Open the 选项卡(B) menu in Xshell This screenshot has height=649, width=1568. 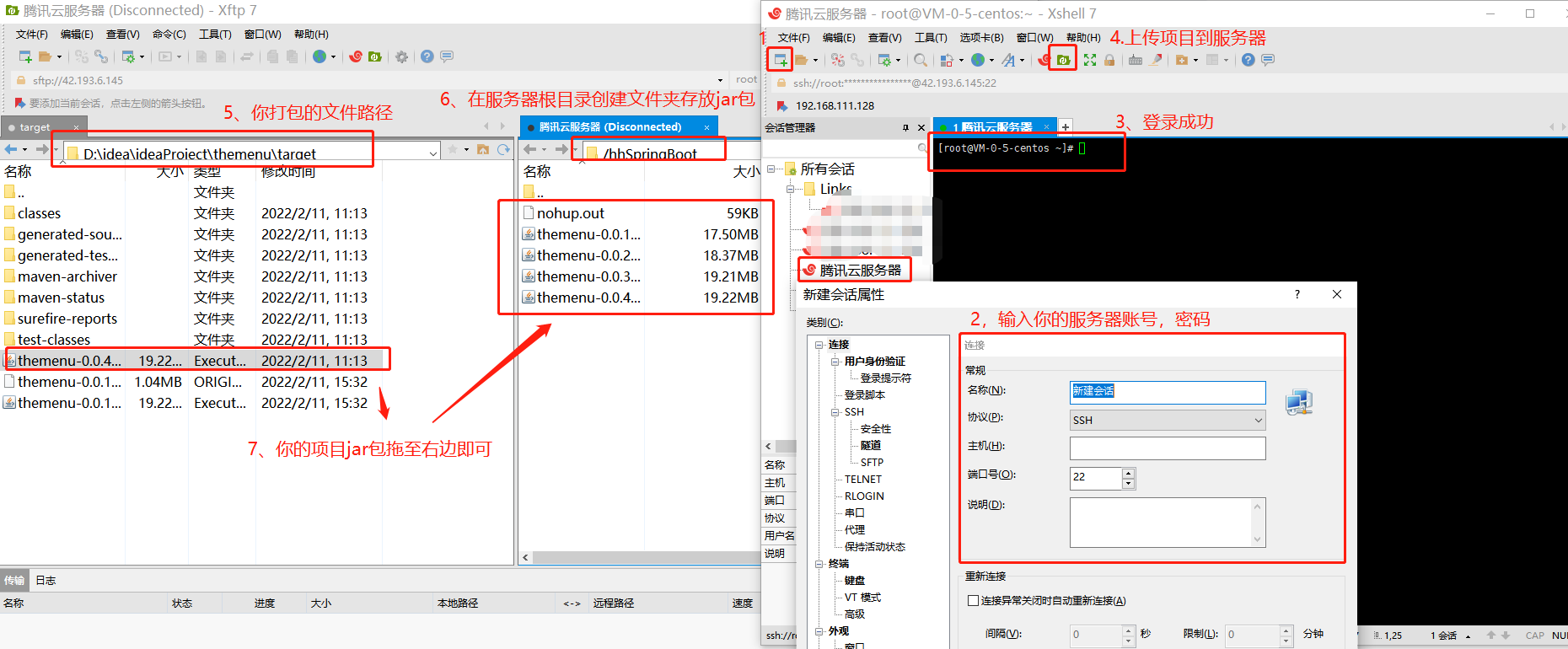click(x=982, y=38)
